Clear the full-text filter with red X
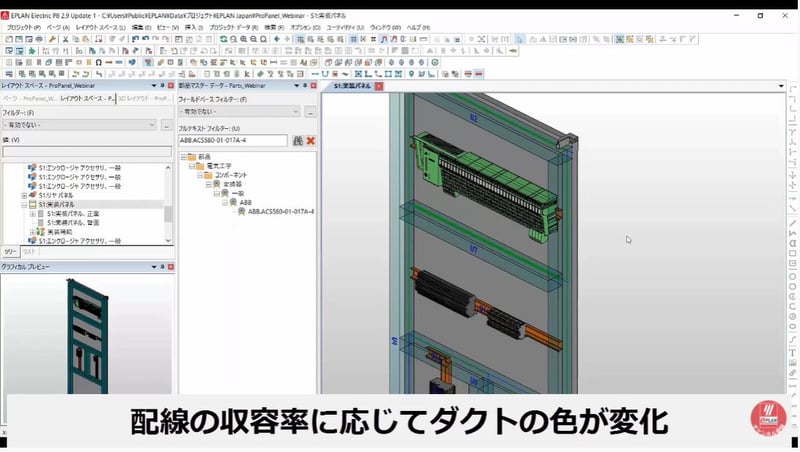The height and width of the screenshot is (452, 800). pos(311,140)
